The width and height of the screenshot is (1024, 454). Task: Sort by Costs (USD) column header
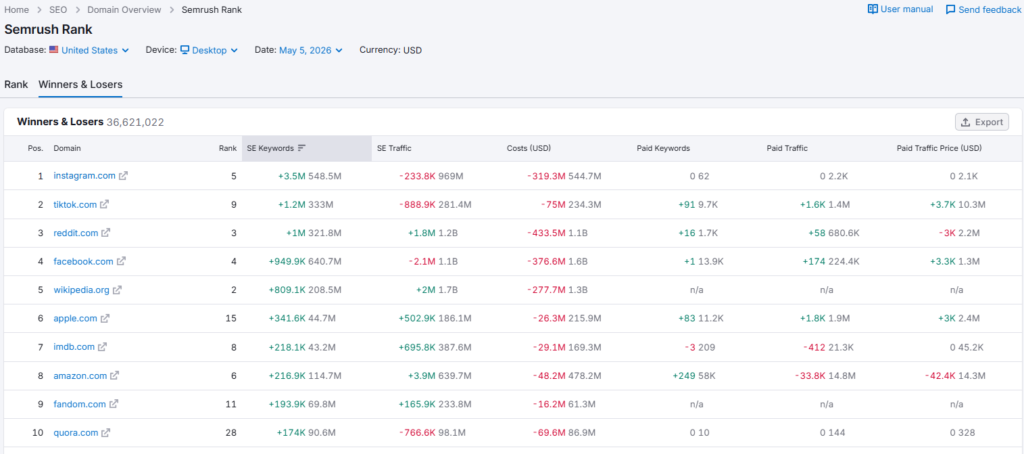click(x=529, y=148)
